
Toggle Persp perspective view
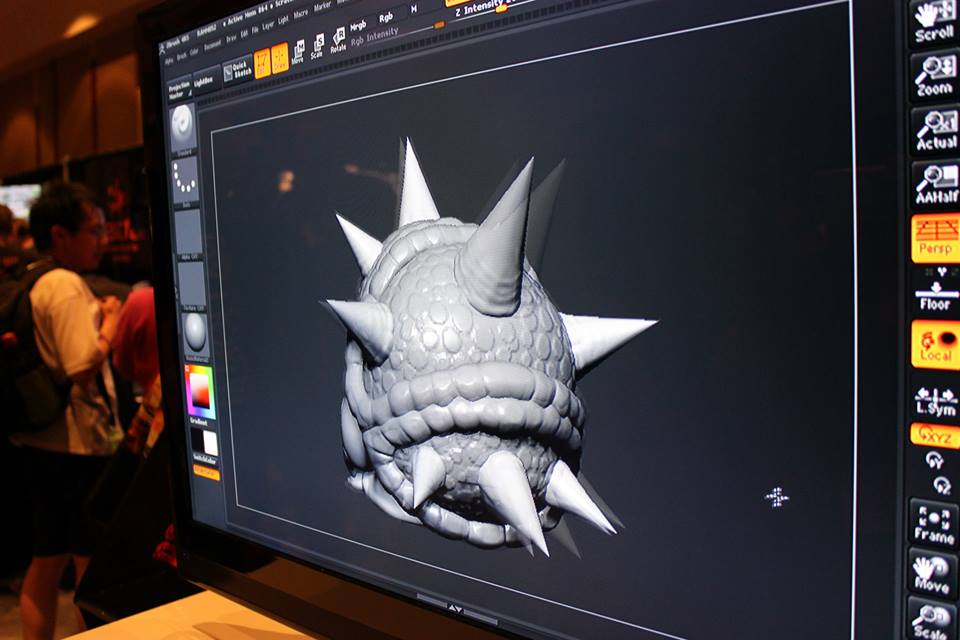click(935, 238)
